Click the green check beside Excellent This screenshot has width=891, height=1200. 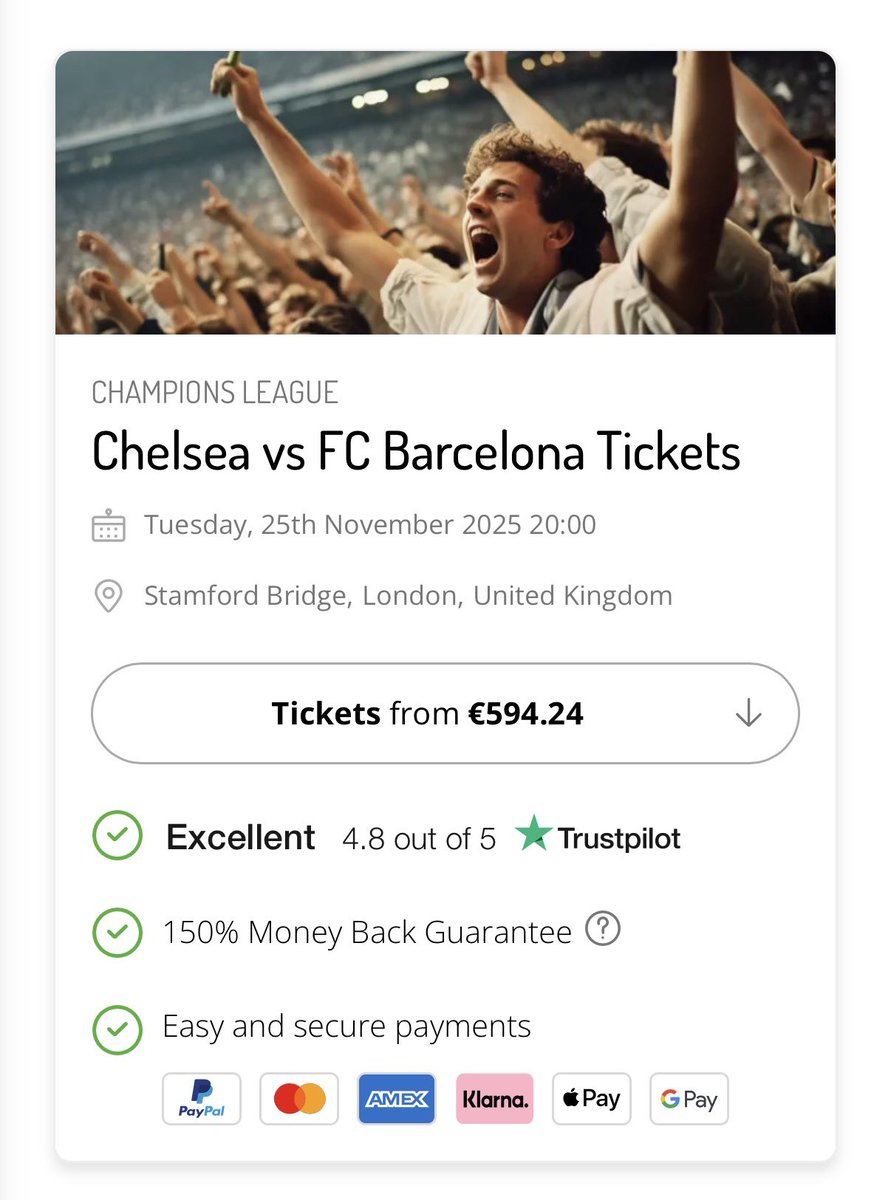click(x=117, y=836)
